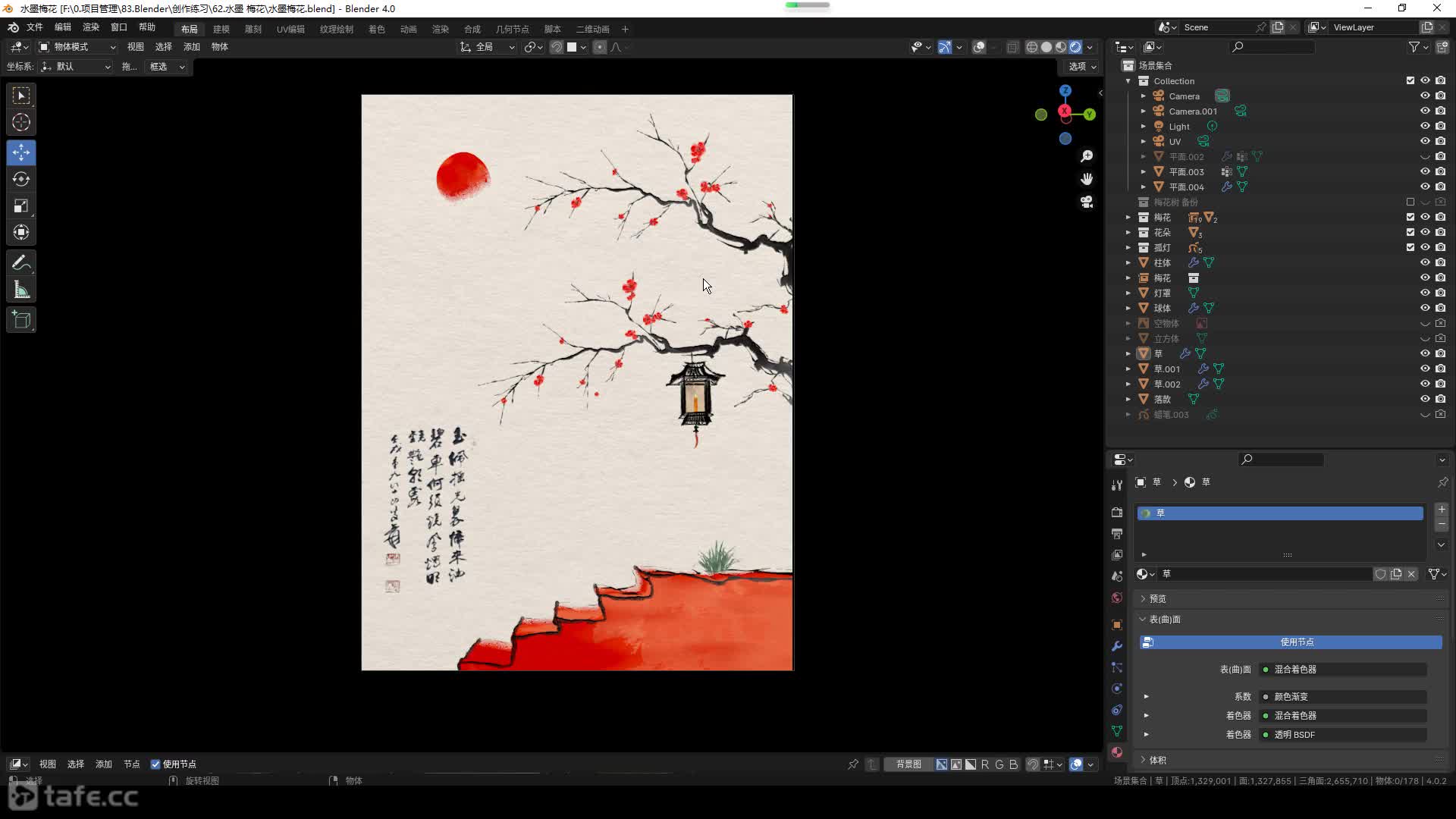The height and width of the screenshot is (819, 1456).
Task: Select the Transform tool
Action: [x=21, y=232]
